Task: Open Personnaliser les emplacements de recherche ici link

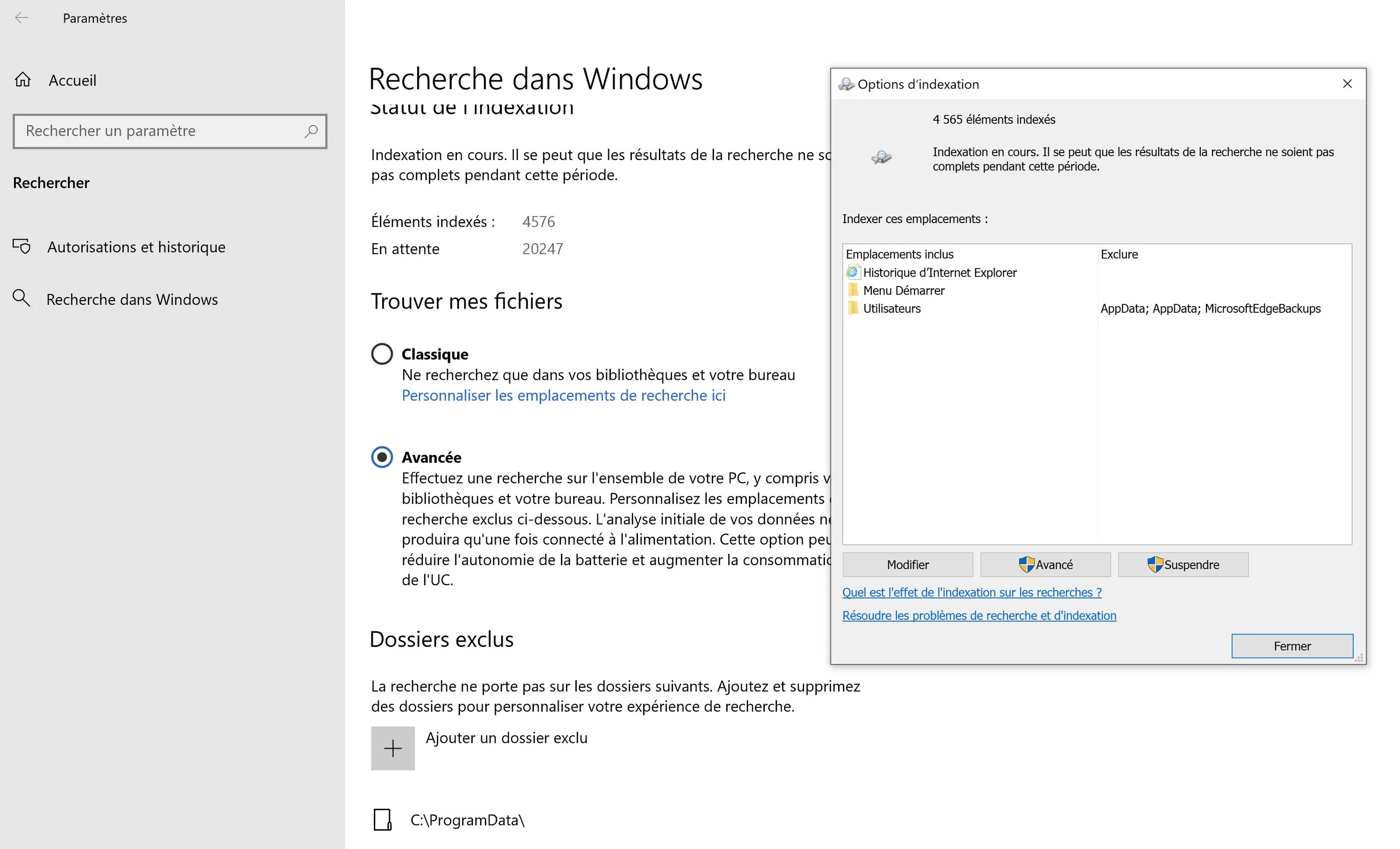Action: pos(564,395)
